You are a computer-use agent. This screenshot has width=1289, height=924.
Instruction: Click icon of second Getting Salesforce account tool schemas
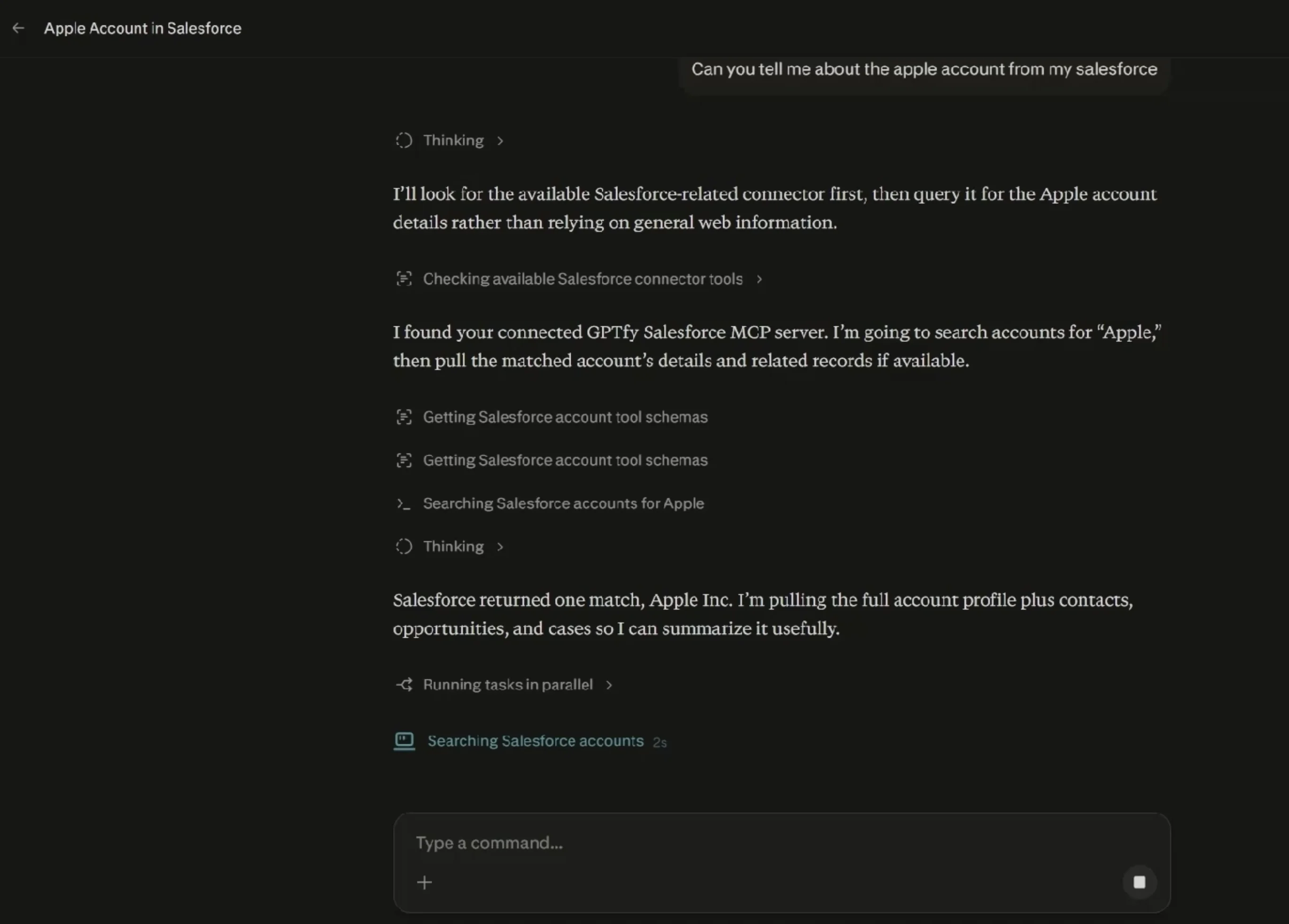(x=404, y=460)
